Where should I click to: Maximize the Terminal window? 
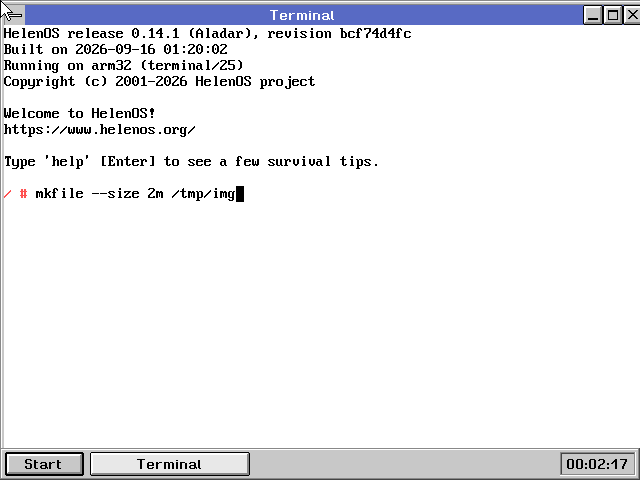(x=613, y=15)
